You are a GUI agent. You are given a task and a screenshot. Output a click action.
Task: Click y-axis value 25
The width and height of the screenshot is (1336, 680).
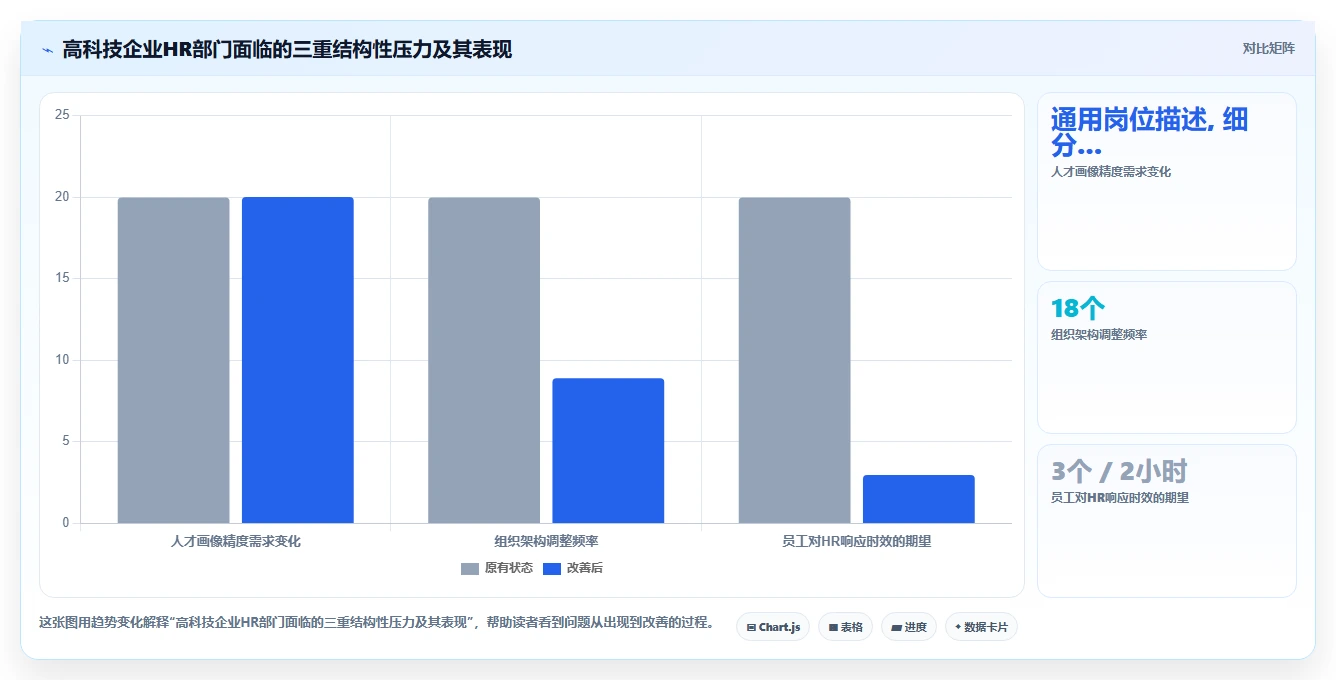coord(62,115)
